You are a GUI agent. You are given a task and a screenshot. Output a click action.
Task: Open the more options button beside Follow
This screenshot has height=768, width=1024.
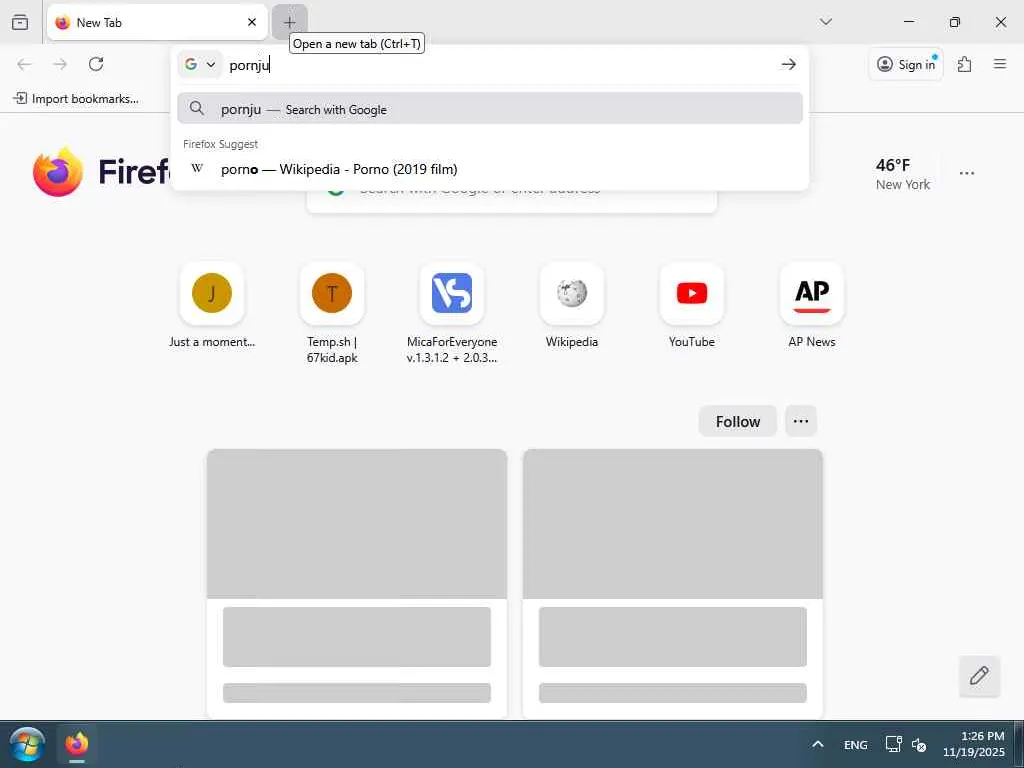[801, 421]
